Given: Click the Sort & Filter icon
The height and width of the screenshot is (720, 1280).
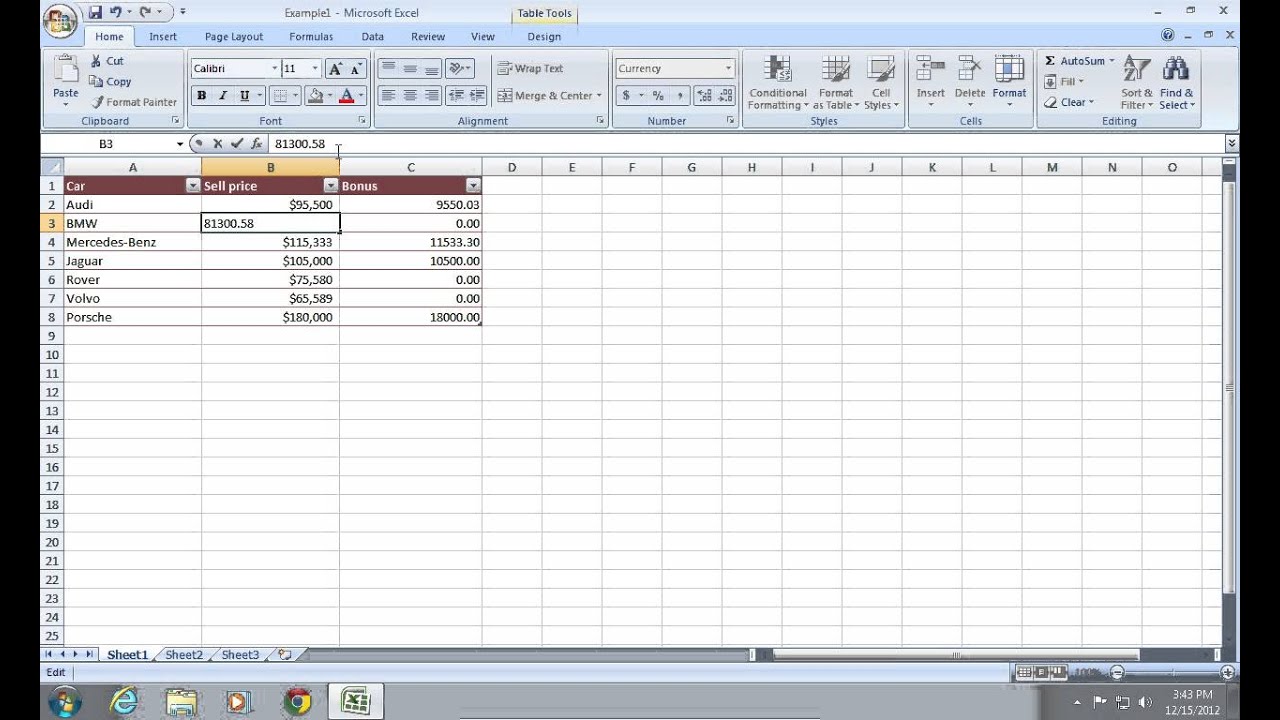Looking at the screenshot, I should 1137,69.
